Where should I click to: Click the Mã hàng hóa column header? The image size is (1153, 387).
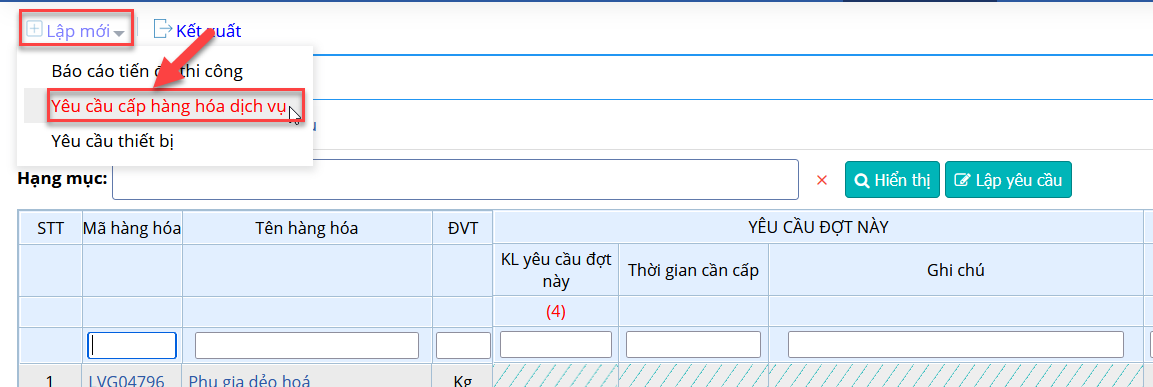click(132, 228)
